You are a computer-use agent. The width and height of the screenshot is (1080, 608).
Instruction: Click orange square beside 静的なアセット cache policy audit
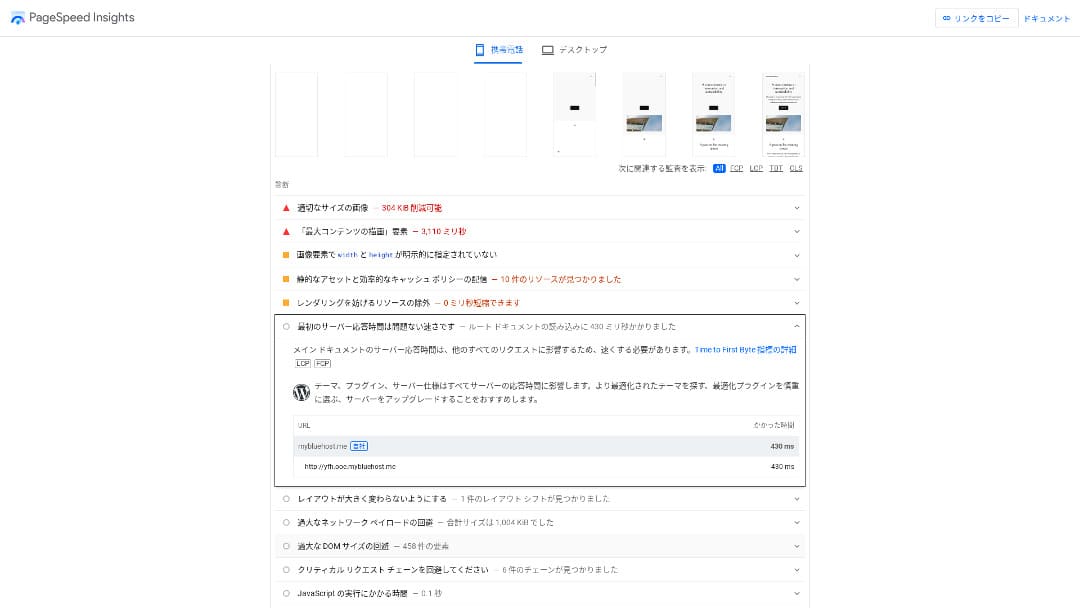286,279
